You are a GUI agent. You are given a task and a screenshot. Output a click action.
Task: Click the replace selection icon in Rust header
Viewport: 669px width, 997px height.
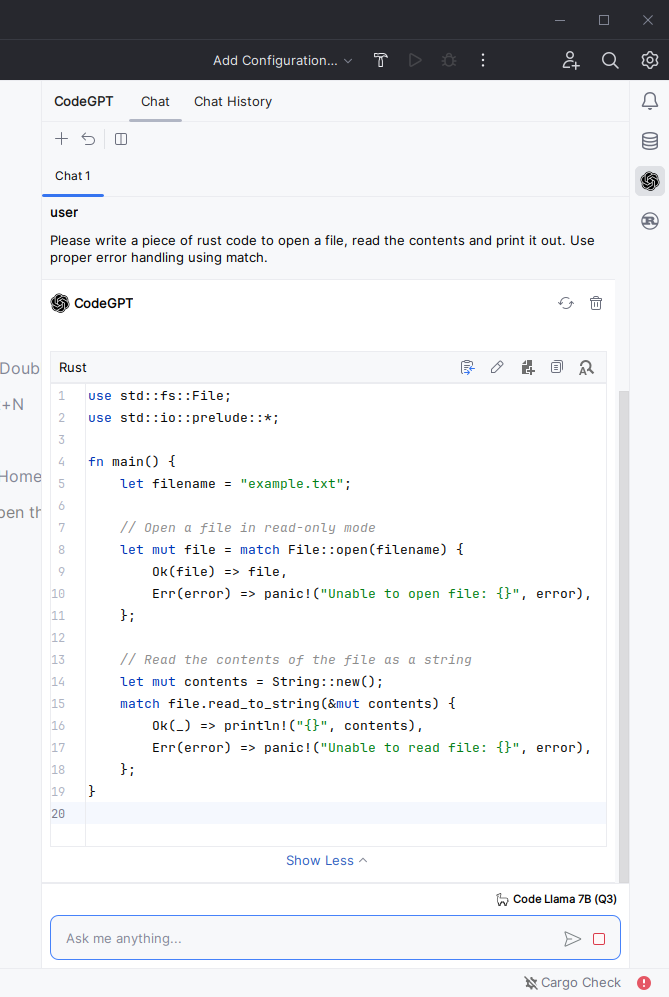(467, 368)
